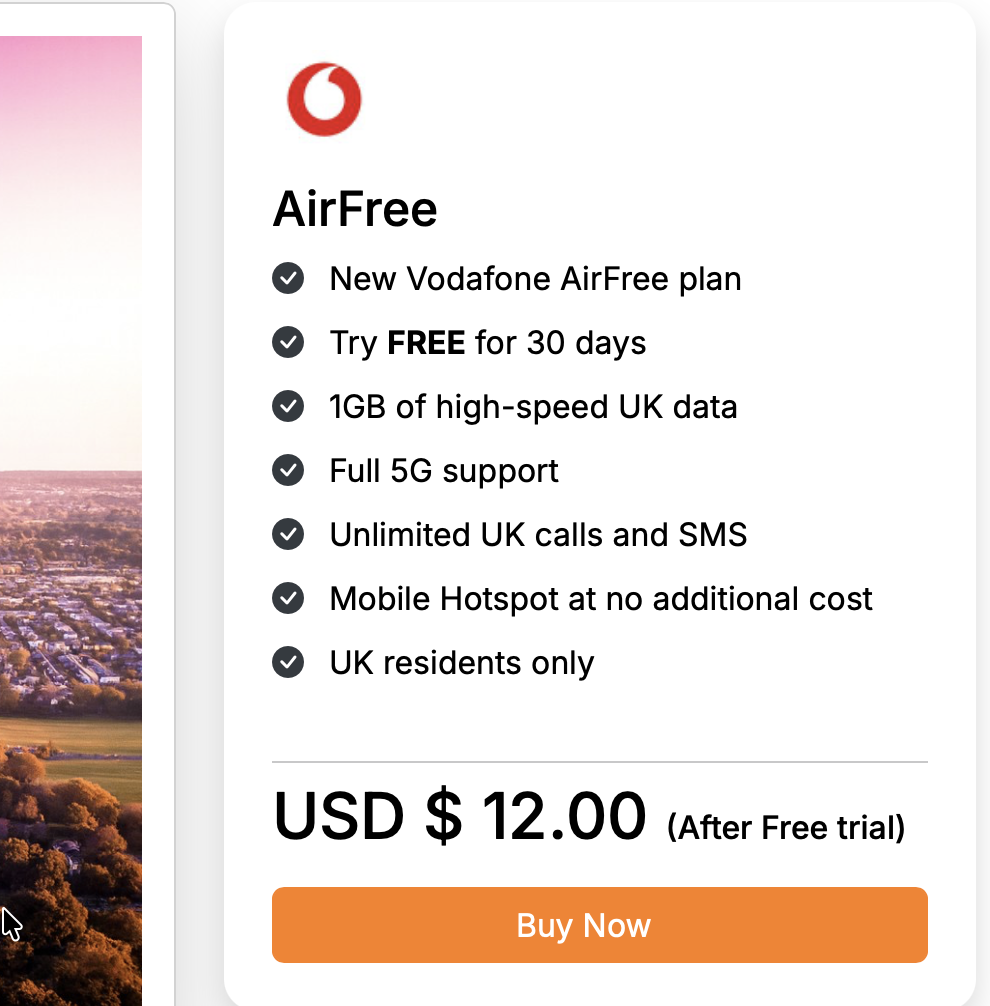The width and height of the screenshot is (990, 1006).
Task: Click the red Vodafone logo
Action: [324, 99]
